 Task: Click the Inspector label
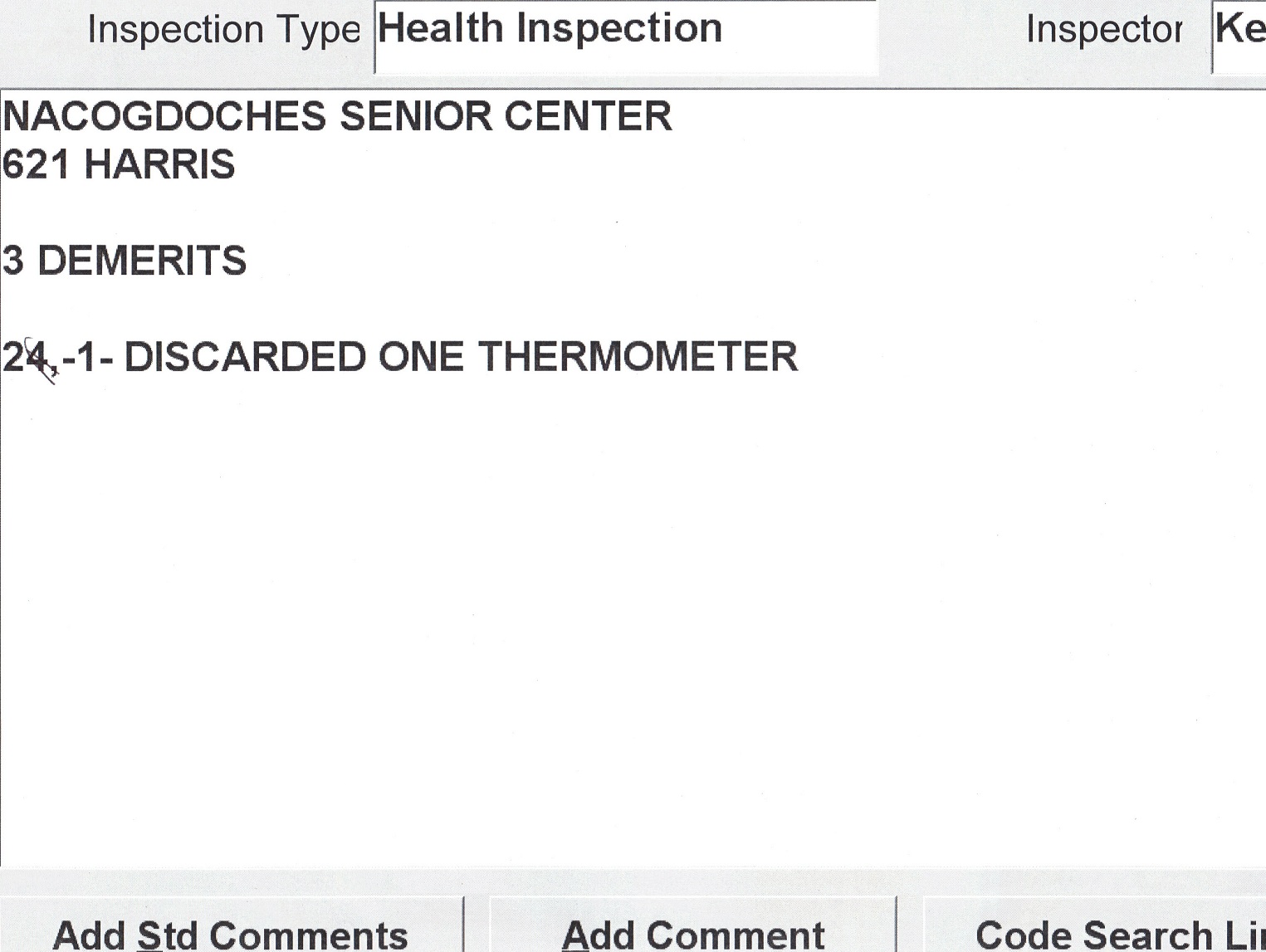coord(1103,30)
